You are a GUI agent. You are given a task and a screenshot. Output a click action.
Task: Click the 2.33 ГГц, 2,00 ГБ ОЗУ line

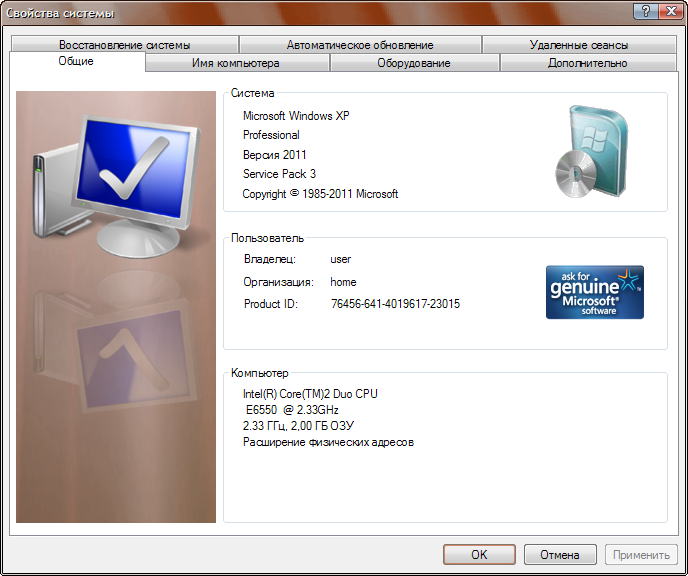click(x=298, y=426)
